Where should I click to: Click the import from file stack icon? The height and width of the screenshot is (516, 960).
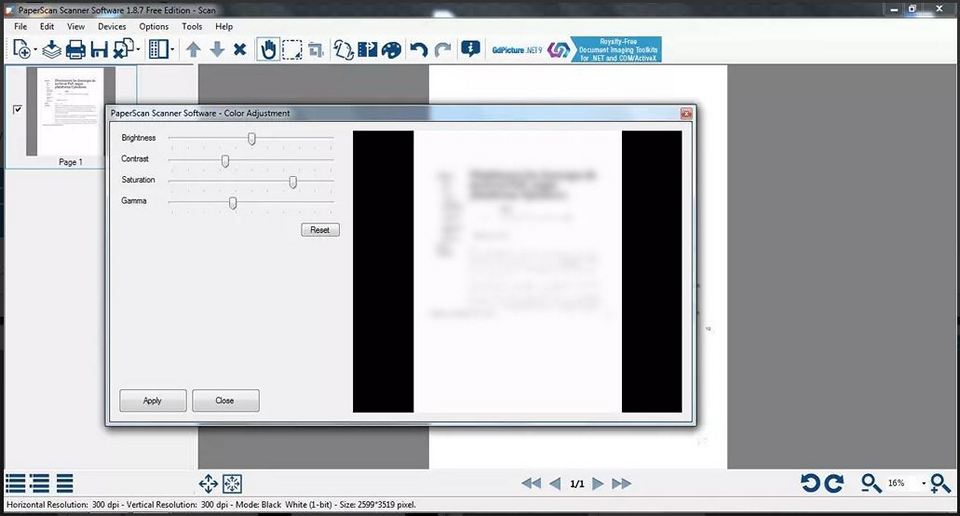[51, 50]
